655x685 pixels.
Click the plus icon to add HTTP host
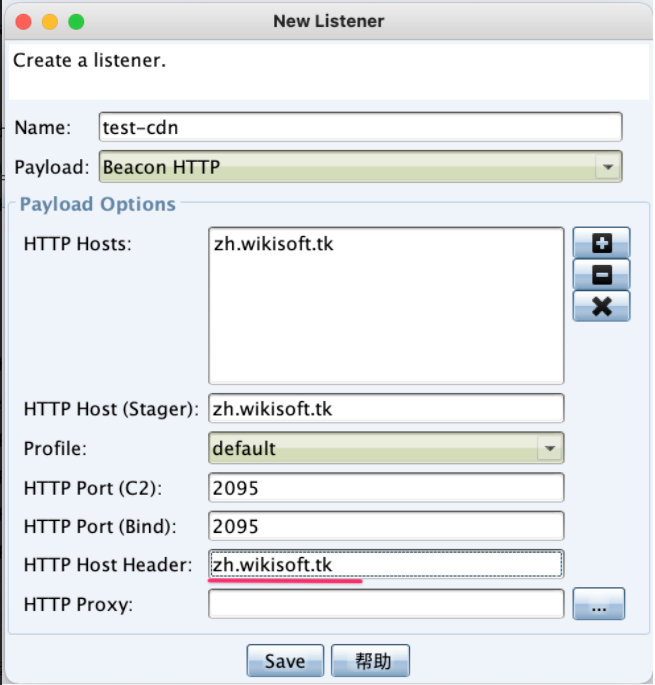pos(601,242)
